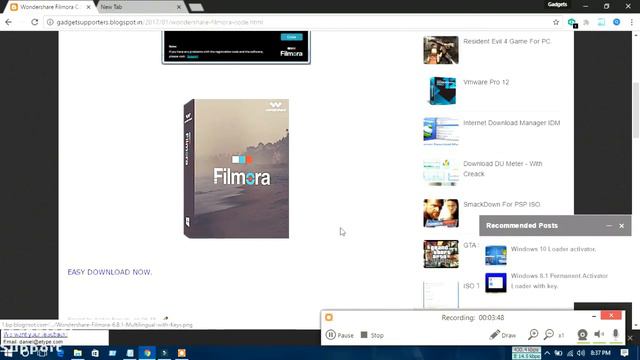The width and height of the screenshot is (640, 360).
Task: Click the browser back arrow
Action: (9, 22)
